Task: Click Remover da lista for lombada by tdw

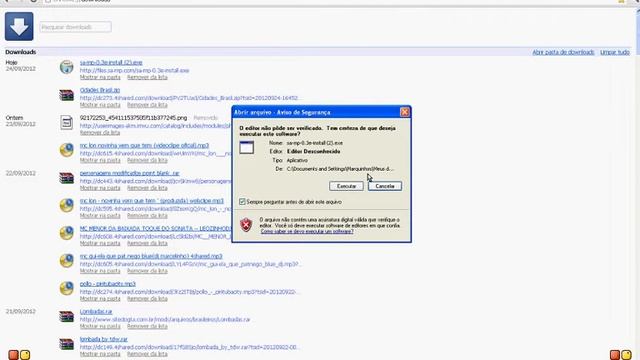Action: [x=147, y=354]
